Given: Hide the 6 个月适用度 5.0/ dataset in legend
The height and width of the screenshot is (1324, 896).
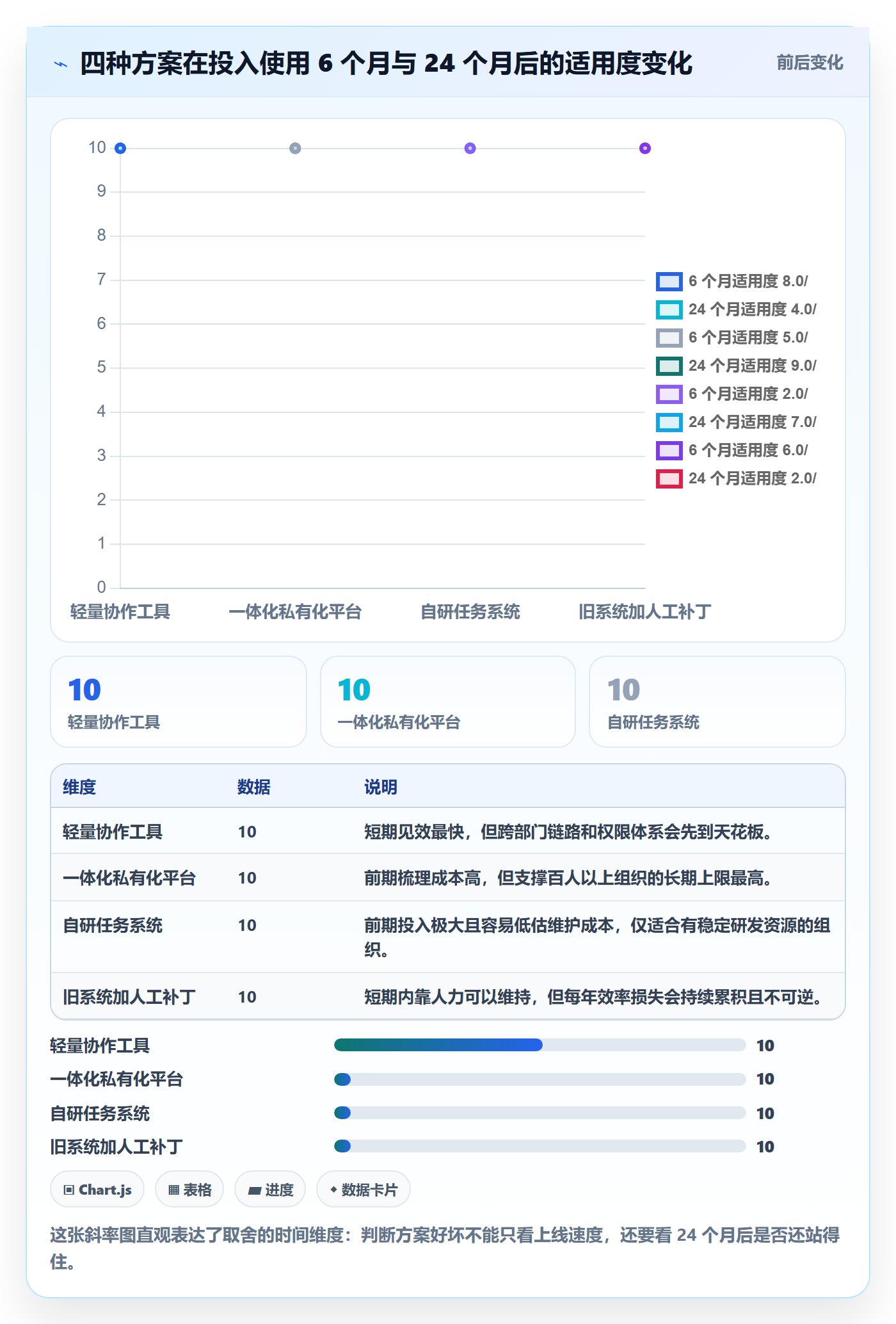Looking at the screenshot, I should [732, 337].
